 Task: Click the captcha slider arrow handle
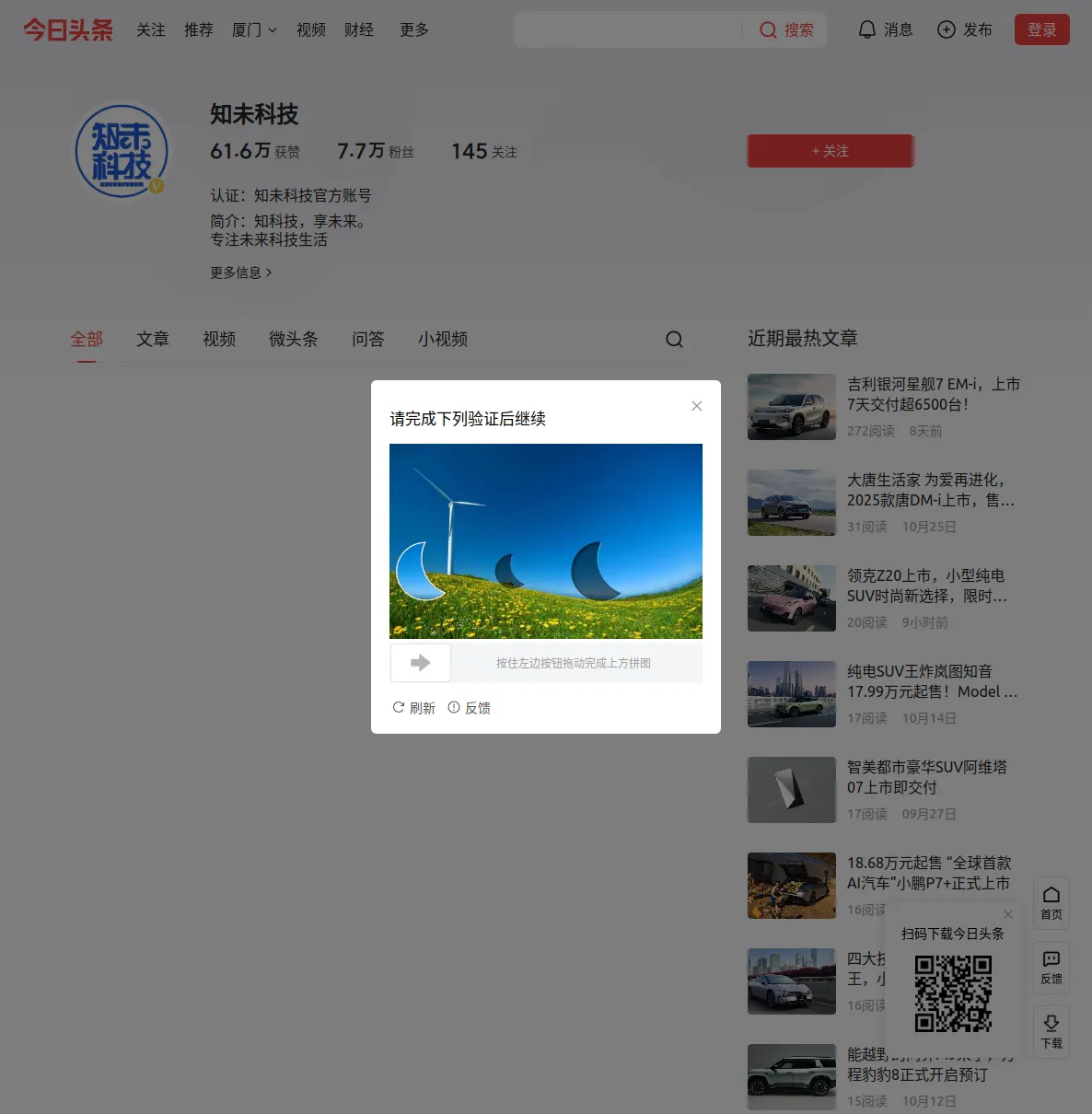tap(421, 663)
